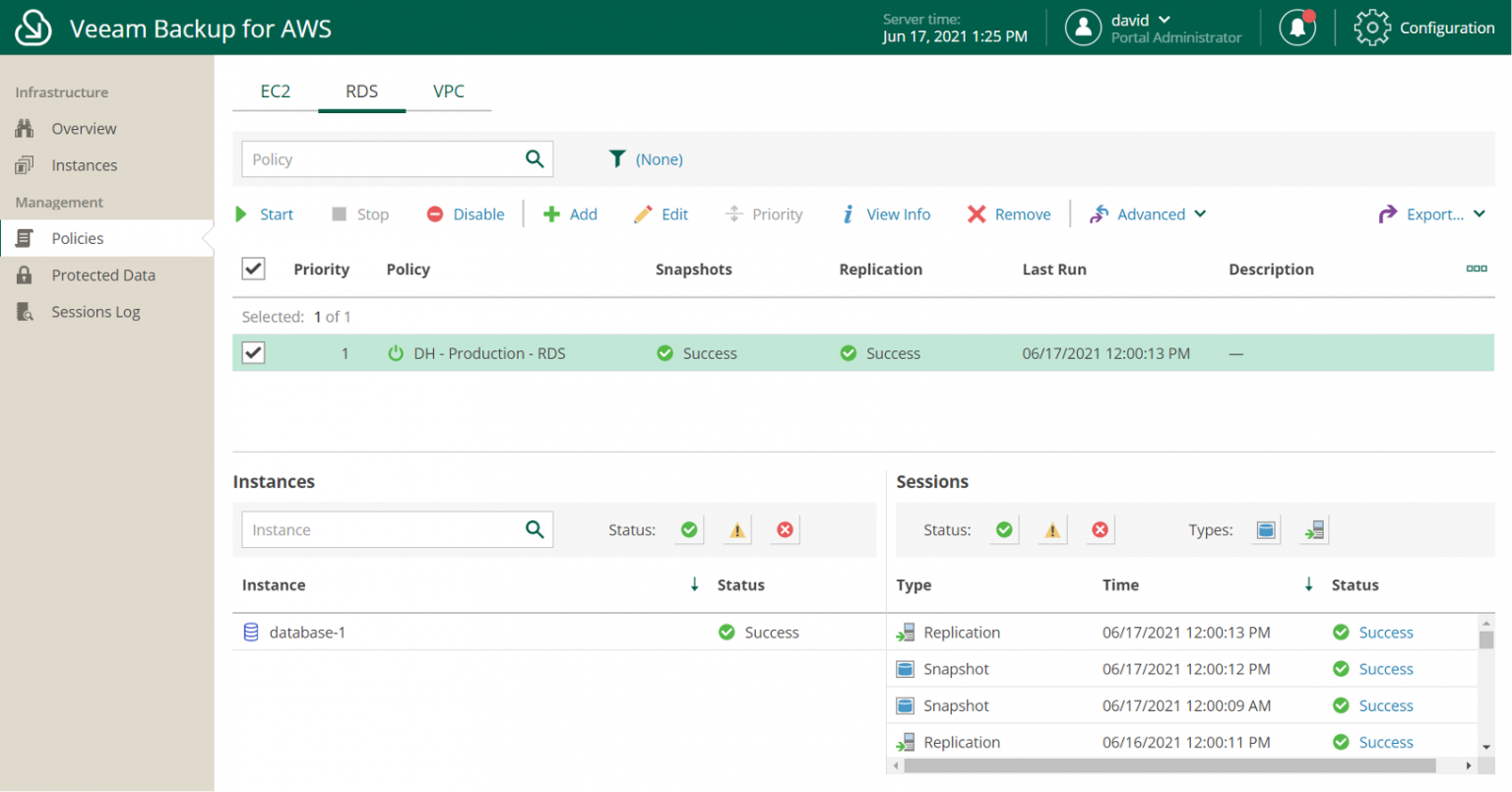Screen dimensions: 1512x792
Task: Toggle the select-all policies checkbox
Action: click(253, 269)
